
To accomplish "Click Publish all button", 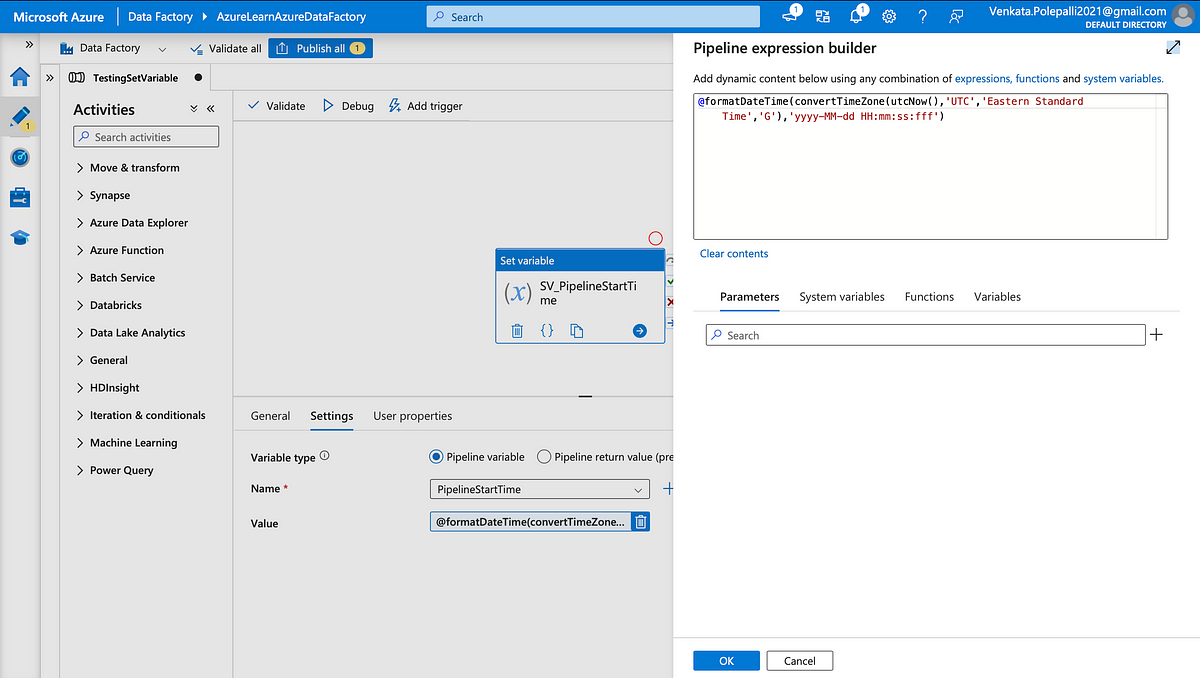I will tap(320, 48).
